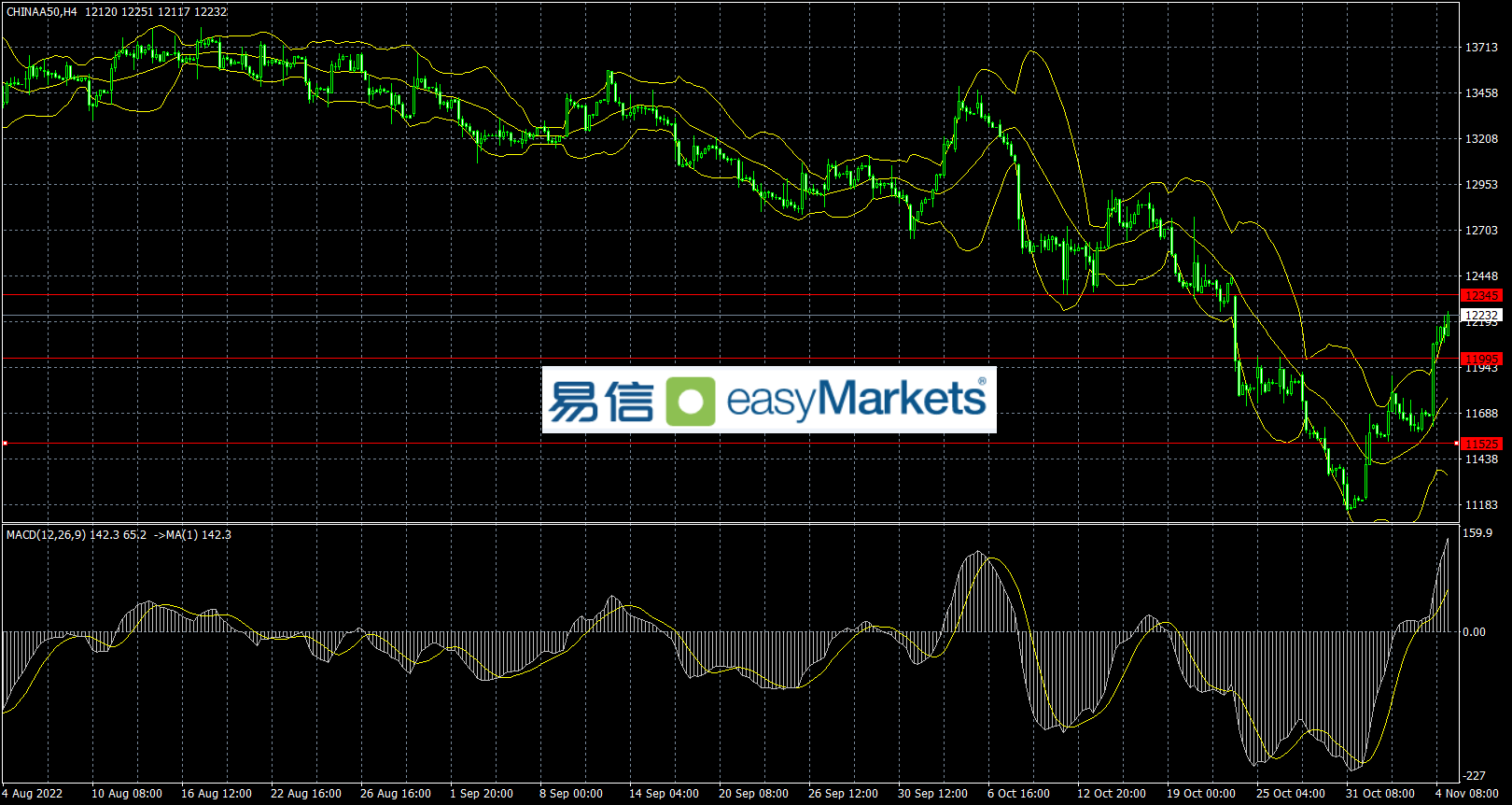1512x805 pixels.
Task: Click the 19 Oct 00:00 time label
Action: point(1201,794)
